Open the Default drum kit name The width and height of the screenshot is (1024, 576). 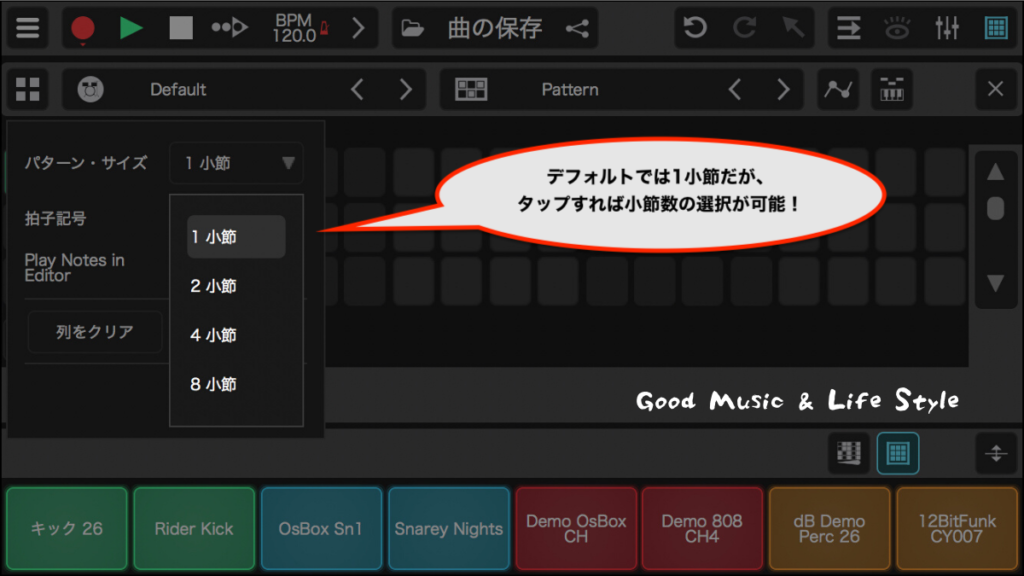(x=178, y=89)
